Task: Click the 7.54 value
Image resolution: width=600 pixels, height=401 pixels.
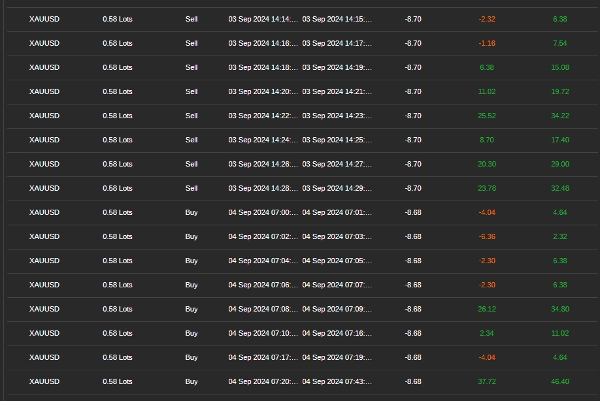Action: [560, 43]
